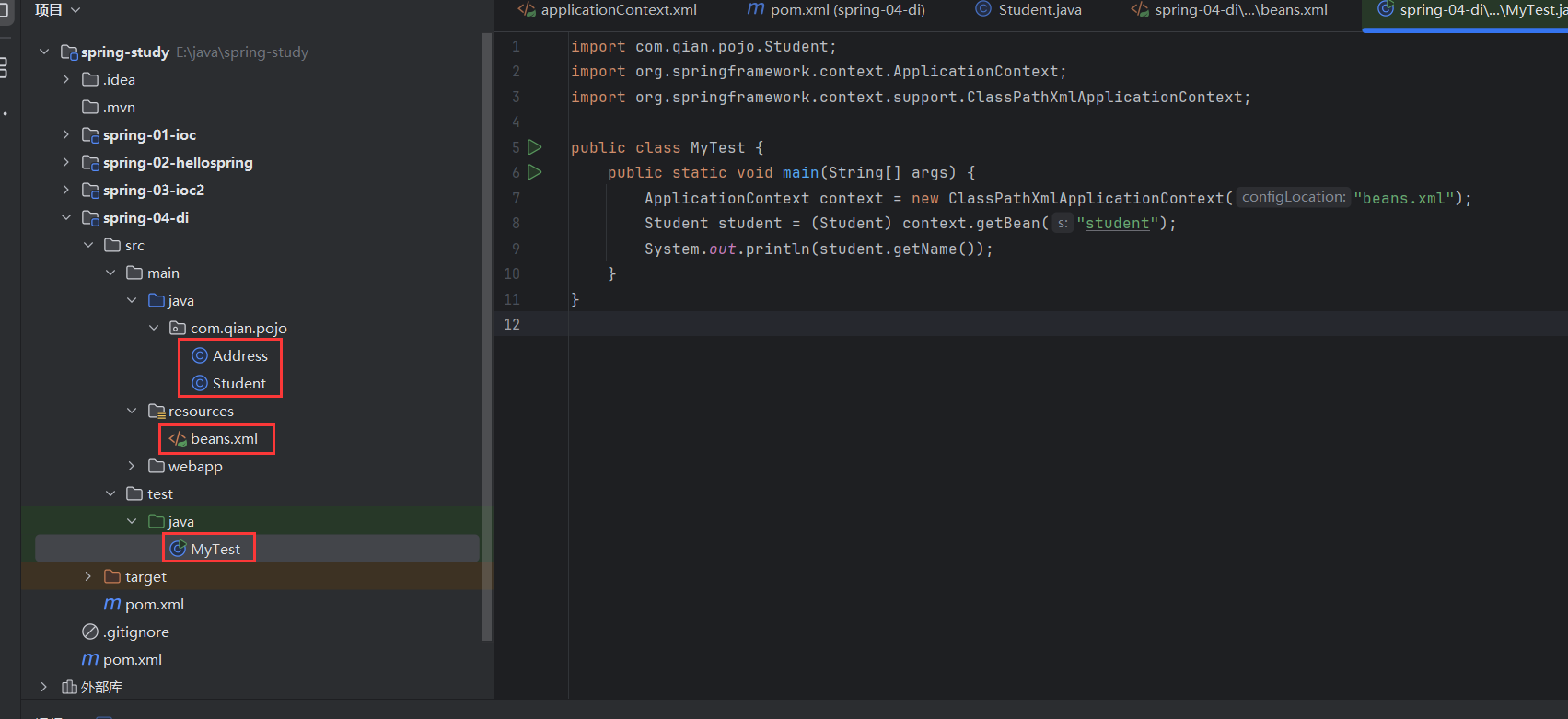
Task: Select MyTest in project tree
Action: tap(215, 549)
